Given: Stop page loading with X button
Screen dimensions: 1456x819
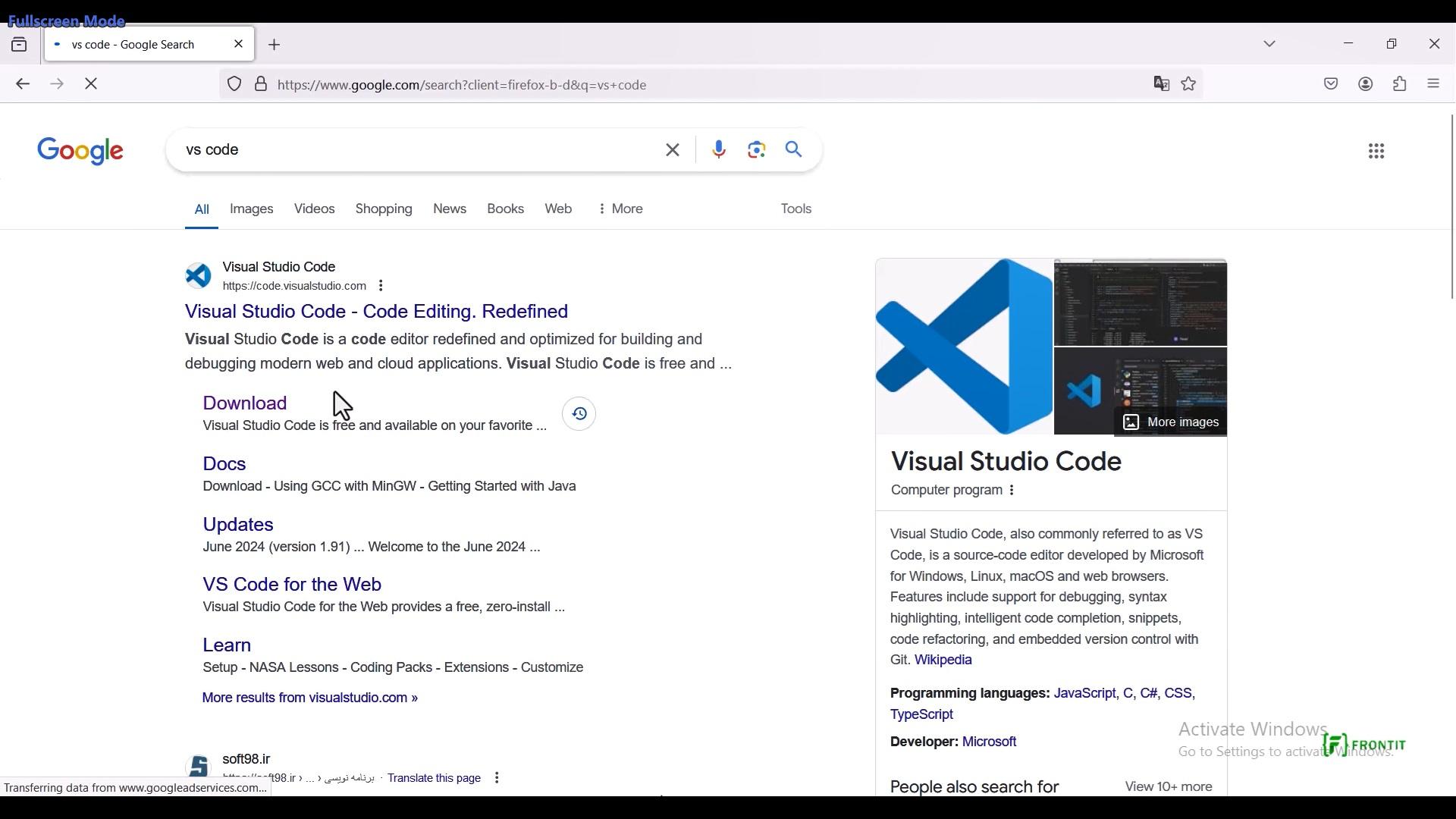Looking at the screenshot, I should coord(92,84).
